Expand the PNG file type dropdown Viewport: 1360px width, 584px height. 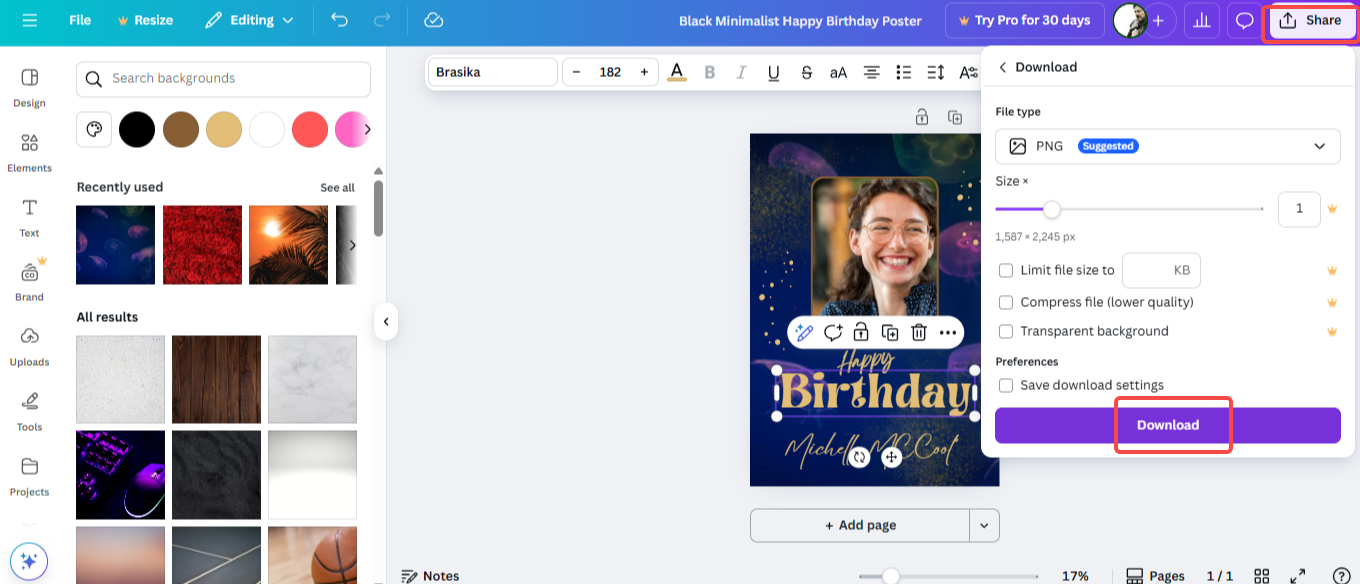(x=1167, y=146)
